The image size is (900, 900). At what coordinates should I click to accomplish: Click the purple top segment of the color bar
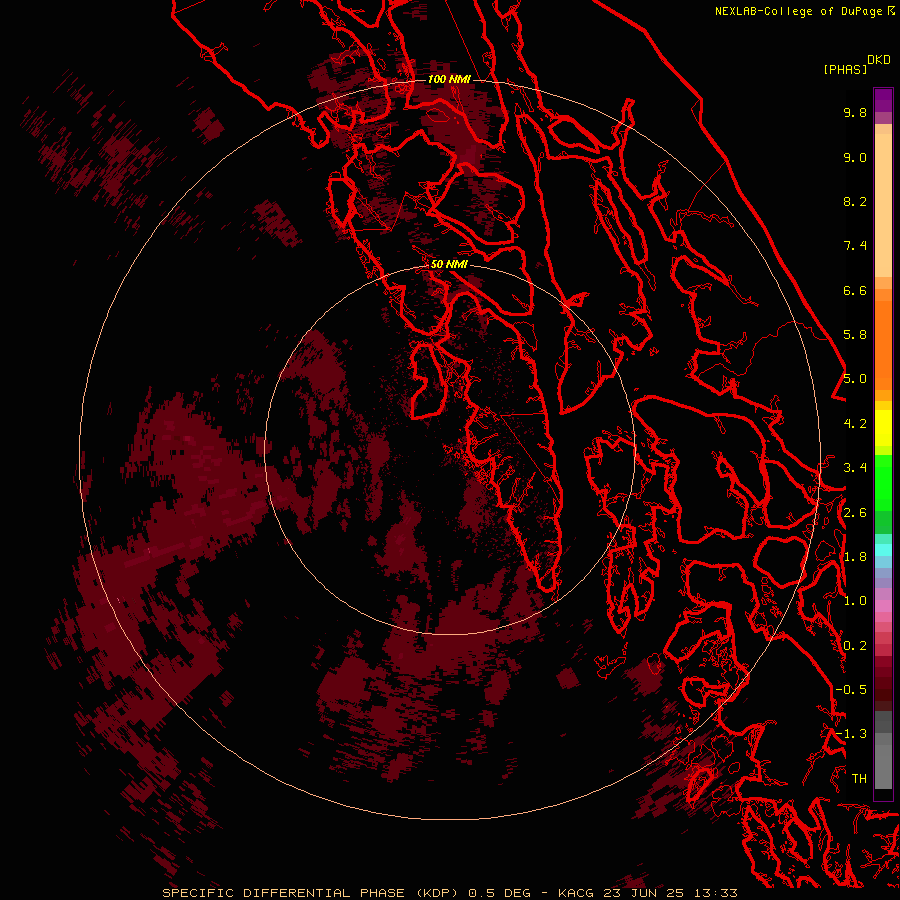(883, 100)
